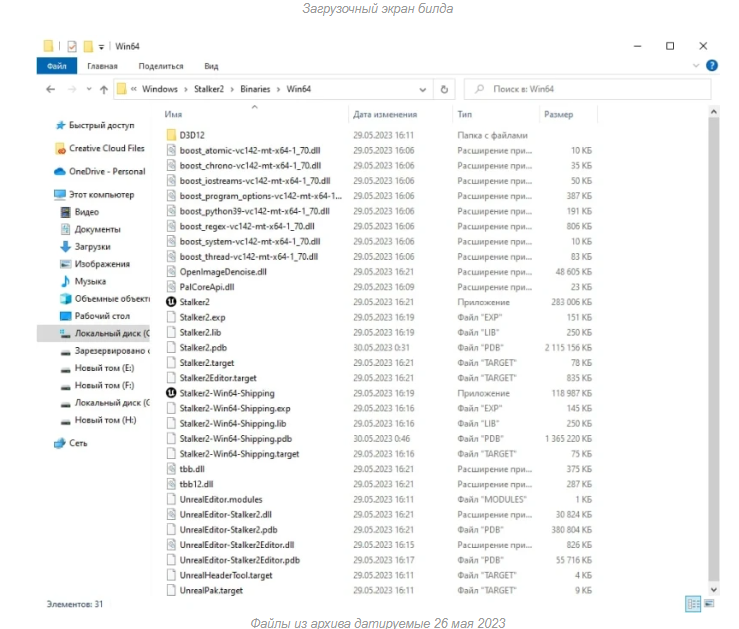Image resolution: width=739 pixels, height=629 pixels.
Task: Select the D3D12 folder icon
Action: pos(171,135)
